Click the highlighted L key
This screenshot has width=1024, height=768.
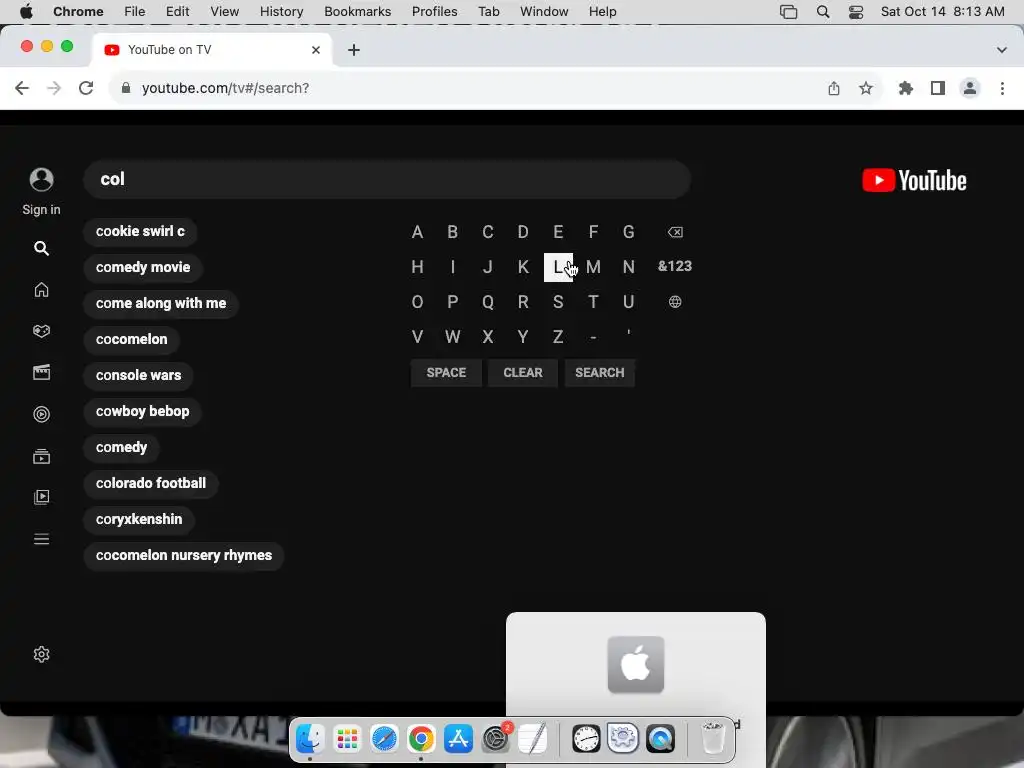click(x=558, y=267)
